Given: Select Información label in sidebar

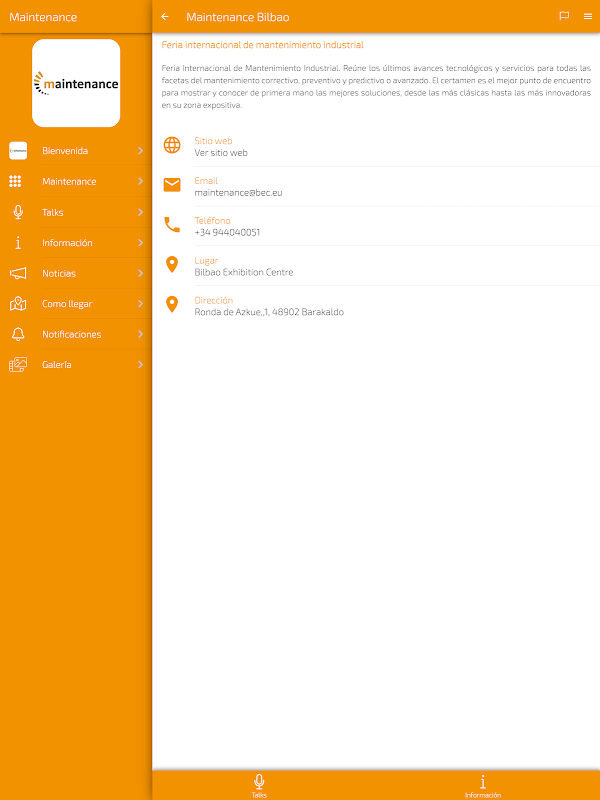Looking at the screenshot, I should click(x=67, y=243).
